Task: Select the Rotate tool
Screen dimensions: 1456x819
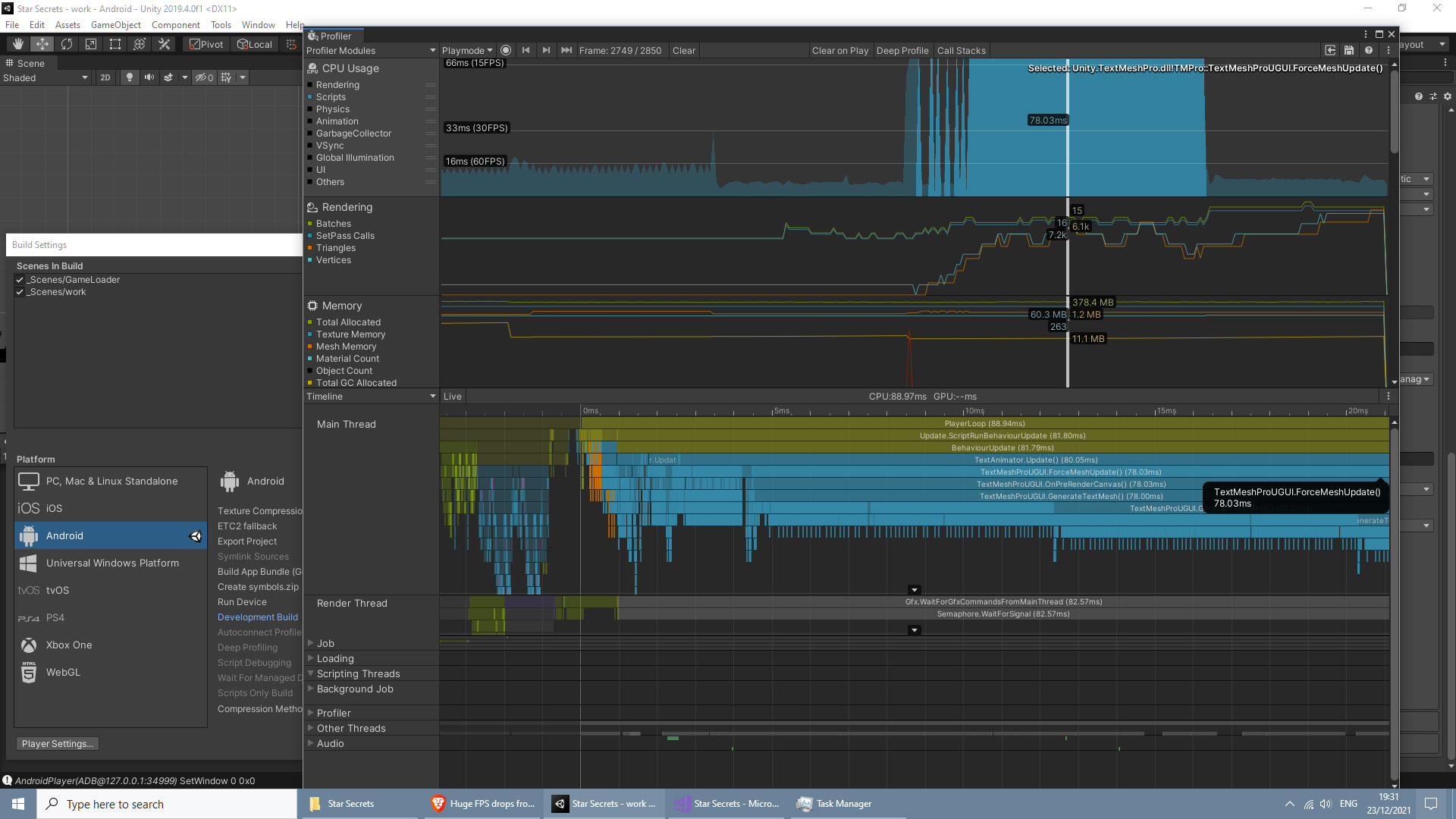Action: click(x=67, y=44)
